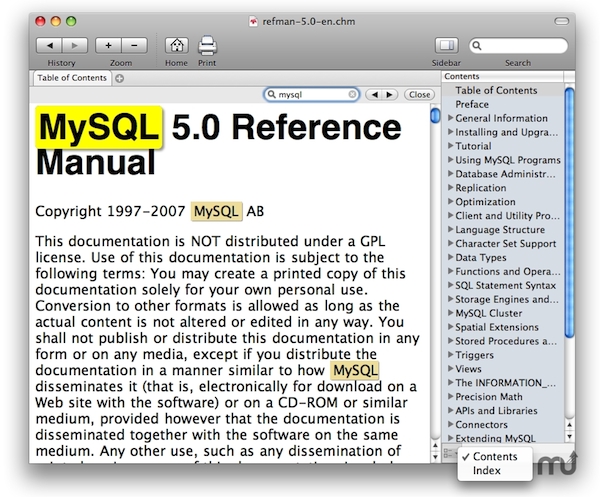Toggle the Sidebar panel button
600x497 pixels.
click(446, 45)
